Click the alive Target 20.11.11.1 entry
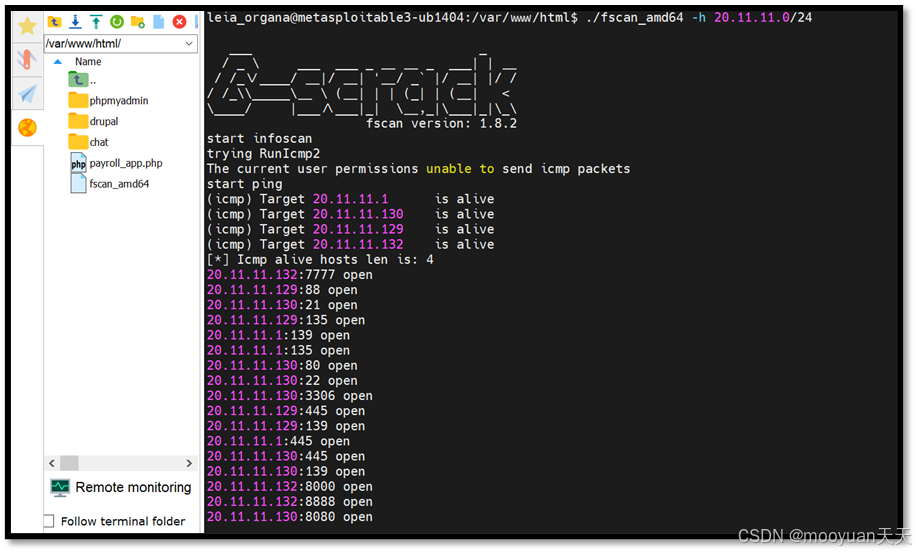The width and height of the screenshot is (916, 552). (x=351, y=199)
